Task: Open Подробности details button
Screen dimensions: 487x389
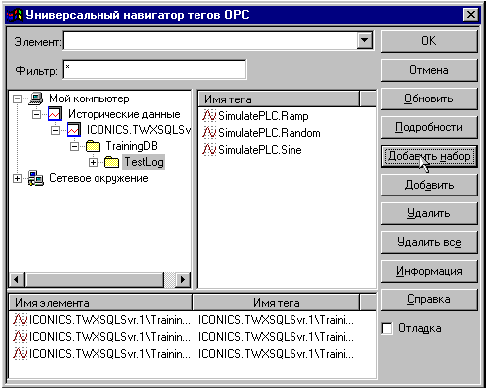Action: (429, 127)
